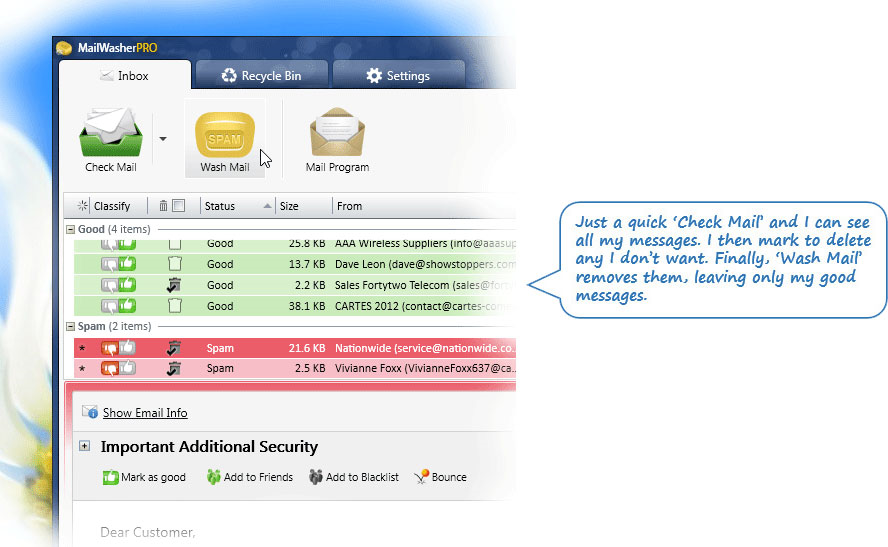This screenshot has height=547, width=888.
Task: Click the 38.1 KB size cell
Action: [307, 306]
